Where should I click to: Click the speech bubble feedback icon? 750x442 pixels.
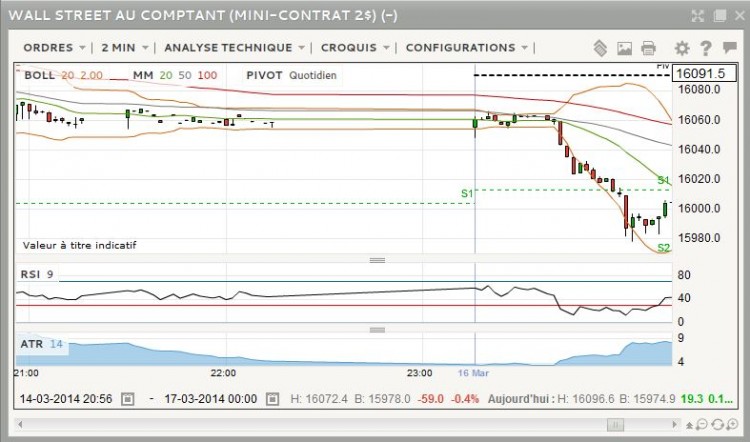(729, 47)
